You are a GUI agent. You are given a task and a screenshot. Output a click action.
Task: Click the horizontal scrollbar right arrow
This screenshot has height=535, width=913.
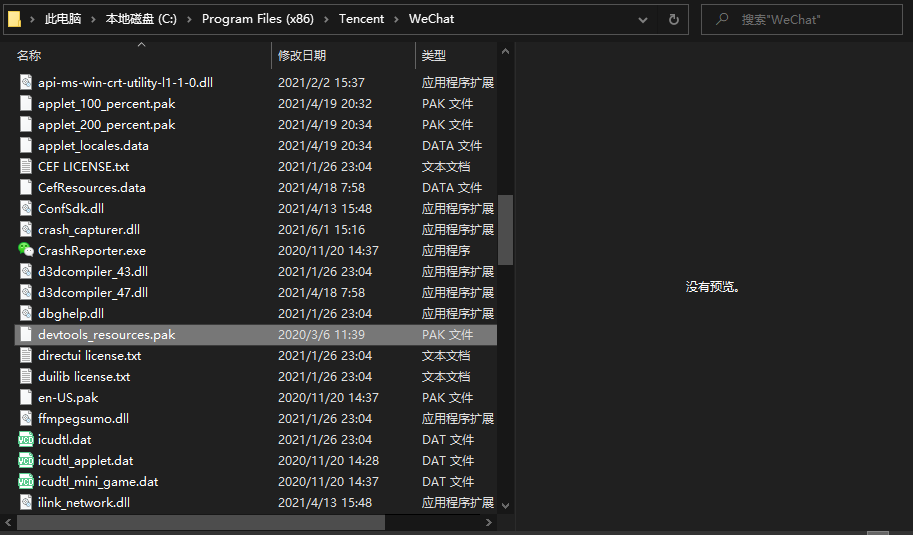click(489, 522)
